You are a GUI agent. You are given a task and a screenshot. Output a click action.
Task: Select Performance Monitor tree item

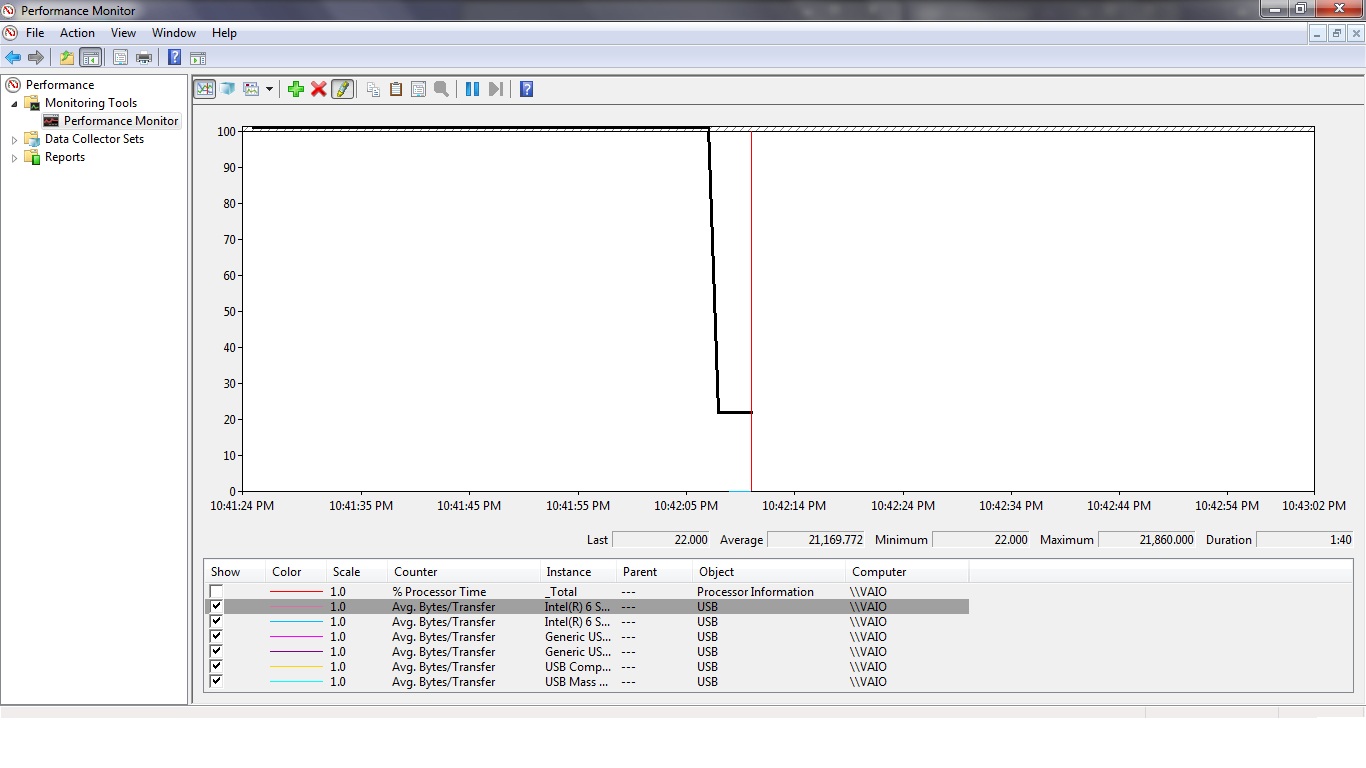(121, 121)
